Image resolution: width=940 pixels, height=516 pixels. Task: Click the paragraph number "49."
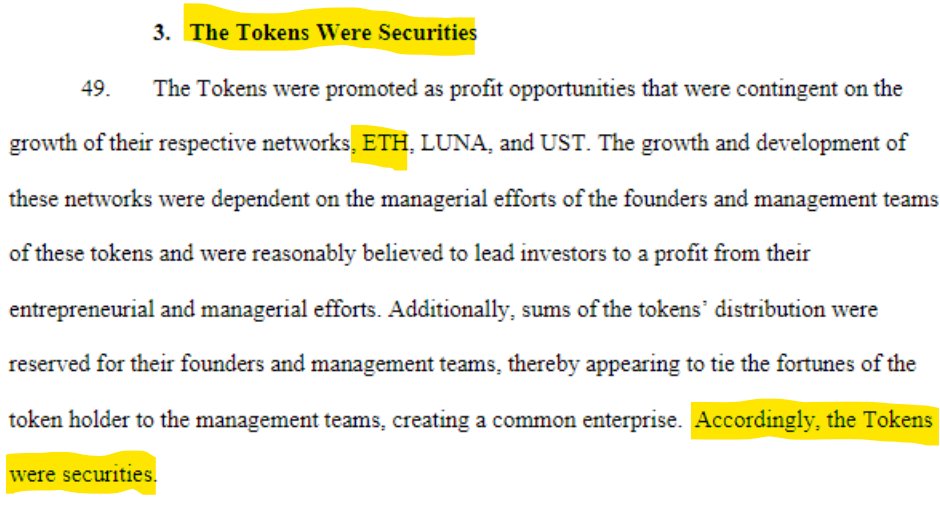pos(97,88)
